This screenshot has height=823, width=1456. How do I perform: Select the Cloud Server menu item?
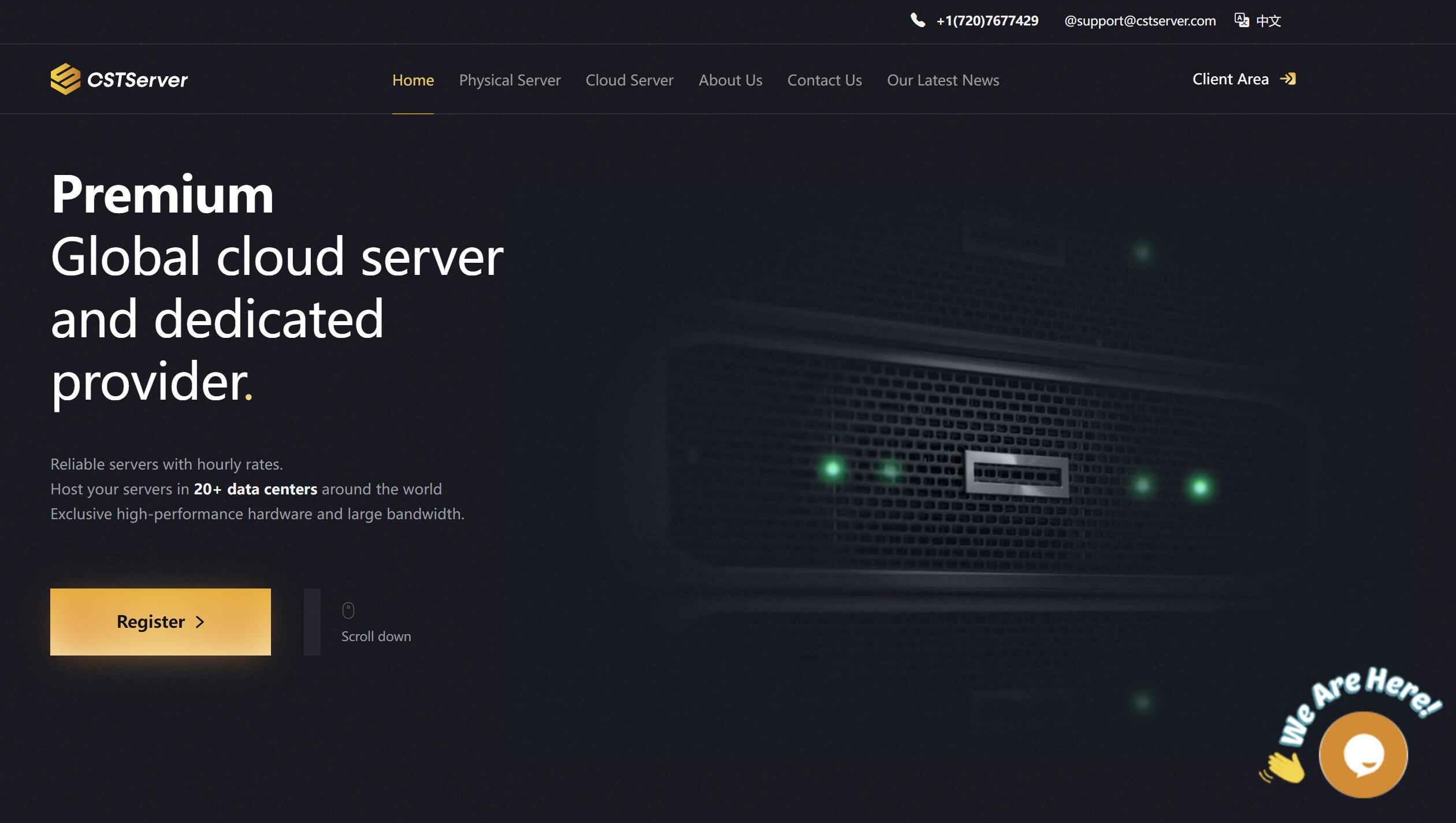pos(629,78)
